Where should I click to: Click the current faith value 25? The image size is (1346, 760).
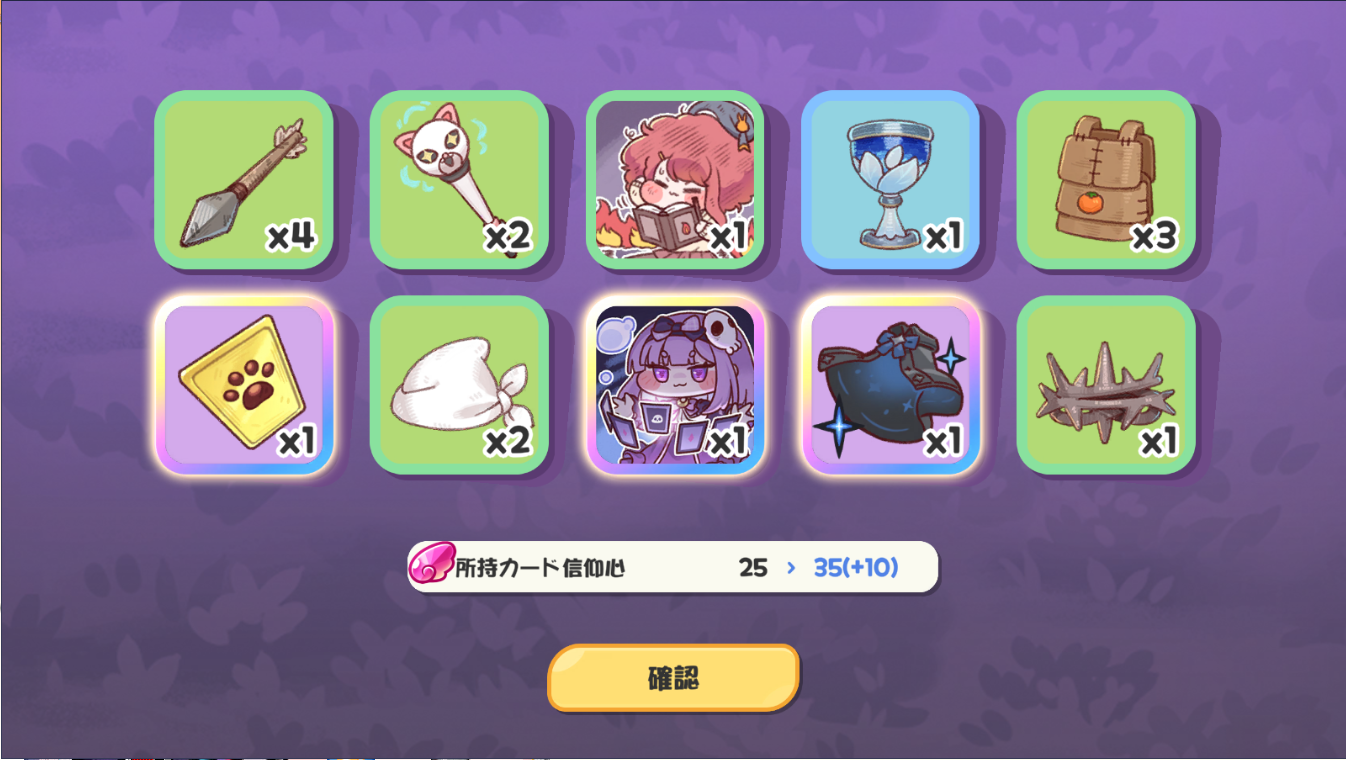point(753,568)
